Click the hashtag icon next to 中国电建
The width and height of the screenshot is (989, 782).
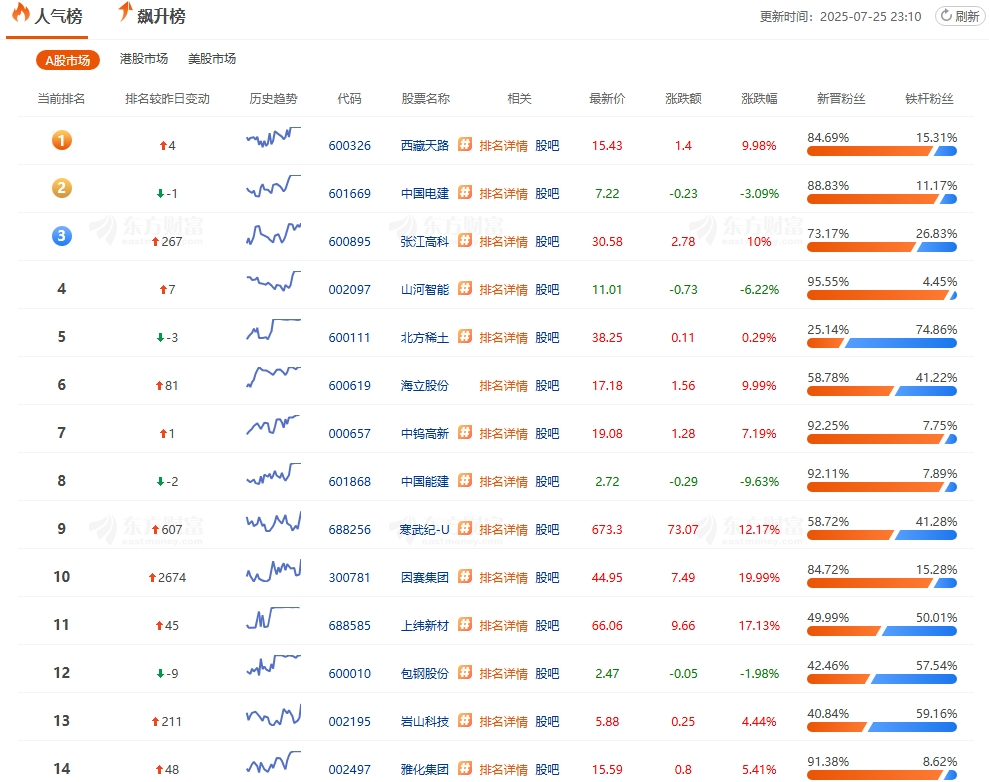[465, 193]
